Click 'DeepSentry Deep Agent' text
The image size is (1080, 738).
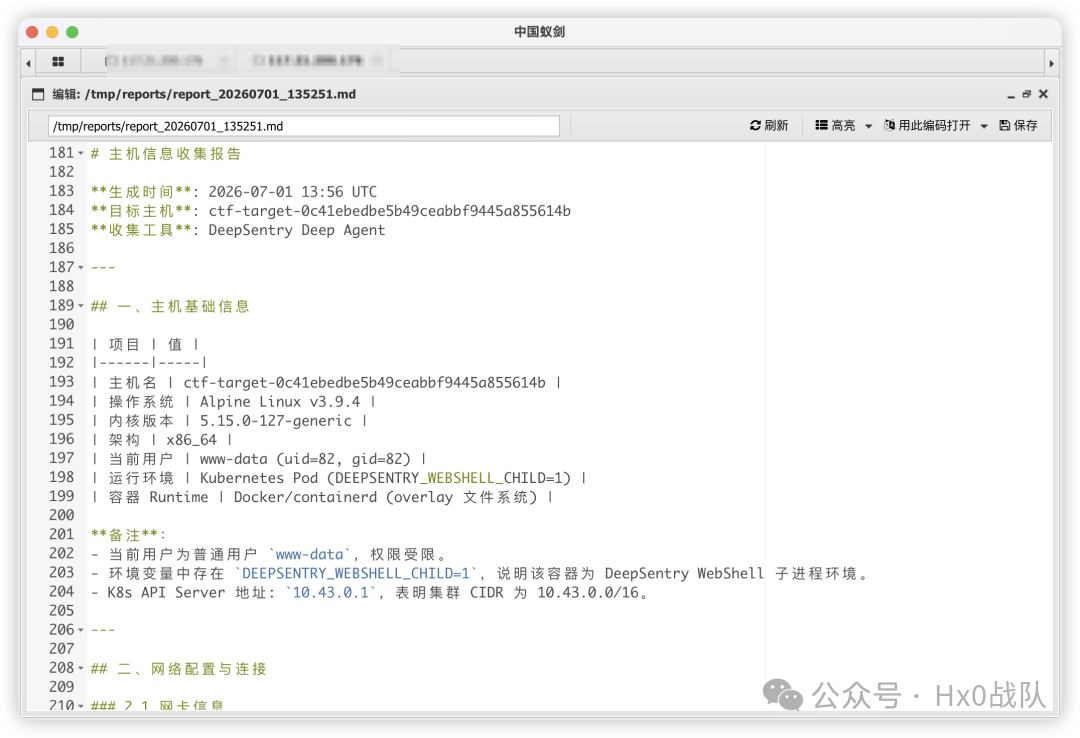point(297,230)
